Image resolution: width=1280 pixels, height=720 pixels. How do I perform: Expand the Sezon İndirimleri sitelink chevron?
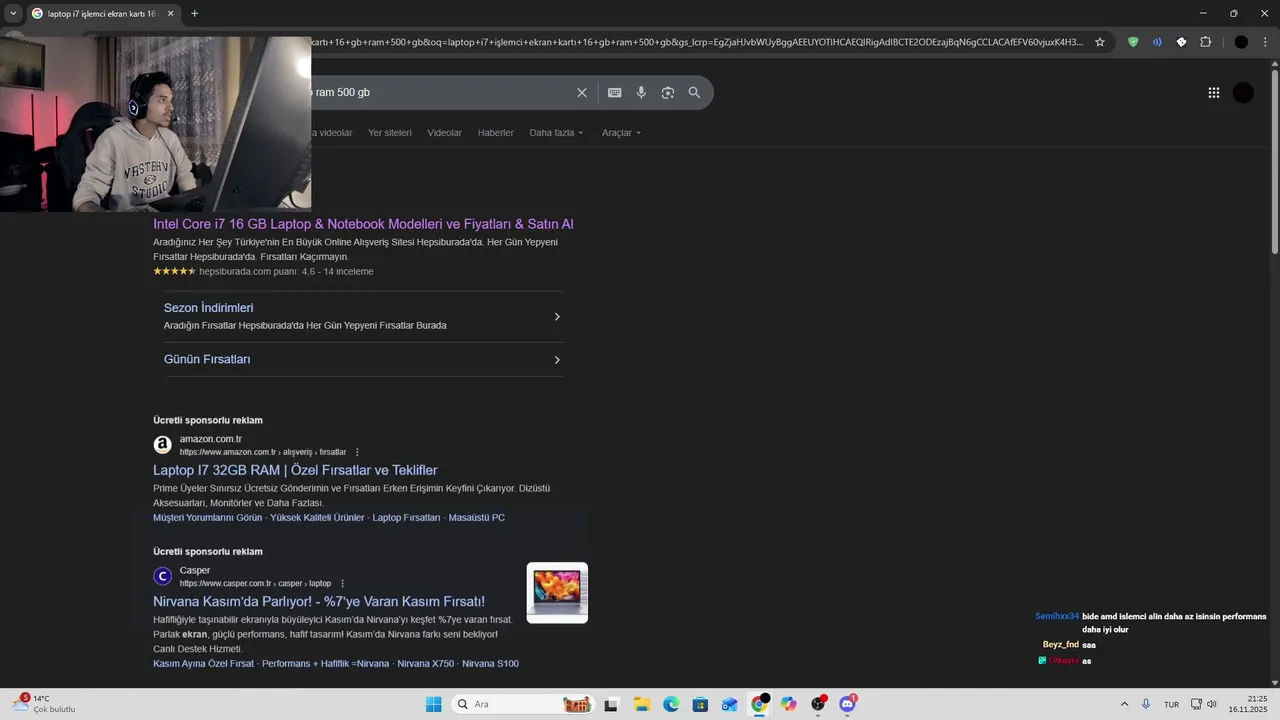coord(557,316)
